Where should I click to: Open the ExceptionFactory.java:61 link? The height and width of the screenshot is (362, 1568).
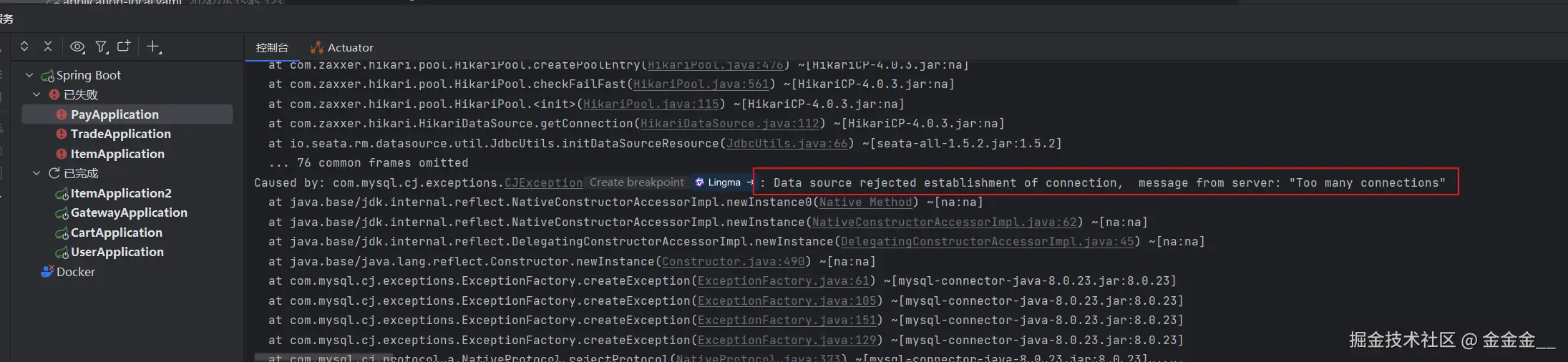click(784, 281)
